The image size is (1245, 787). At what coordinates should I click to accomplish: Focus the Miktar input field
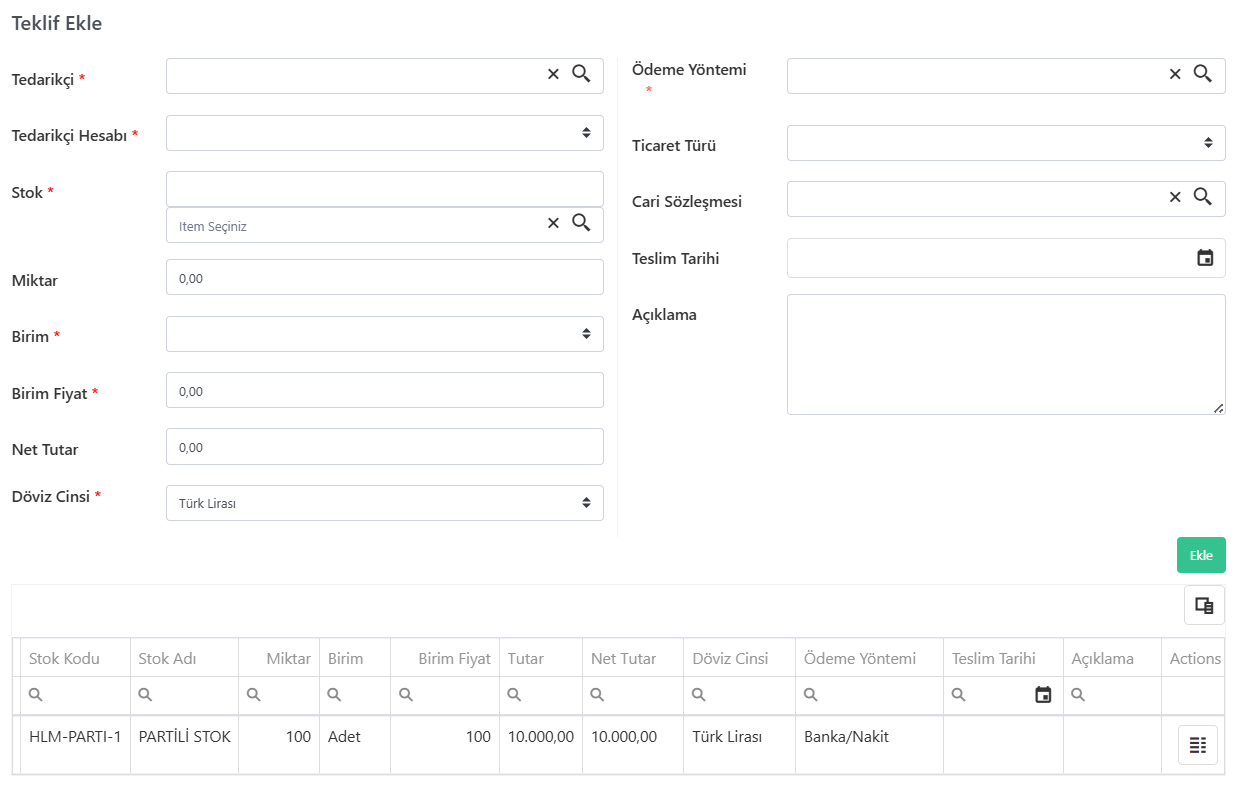click(x=385, y=277)
